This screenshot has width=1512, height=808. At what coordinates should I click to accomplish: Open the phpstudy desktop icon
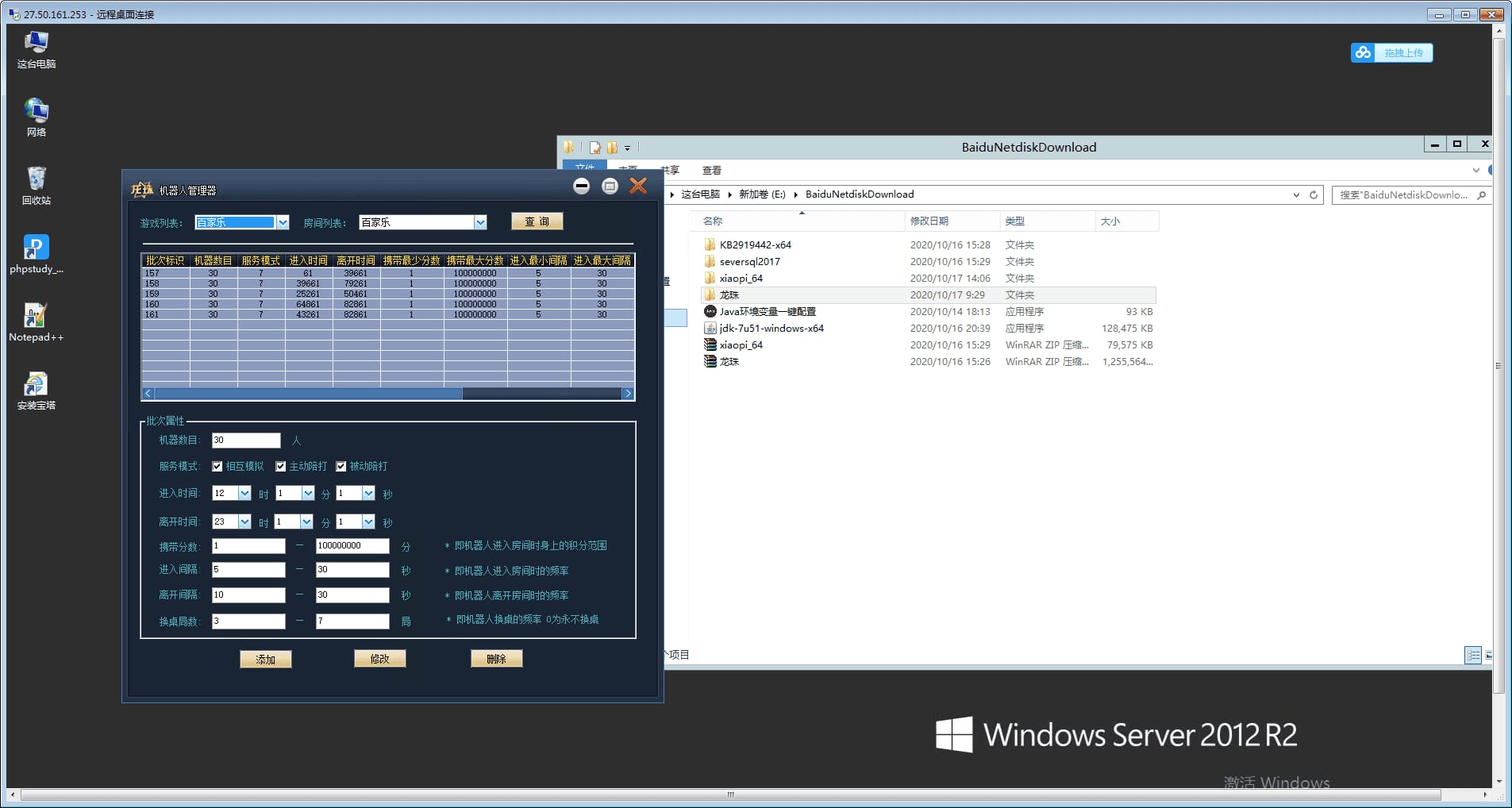coord(36,248)
